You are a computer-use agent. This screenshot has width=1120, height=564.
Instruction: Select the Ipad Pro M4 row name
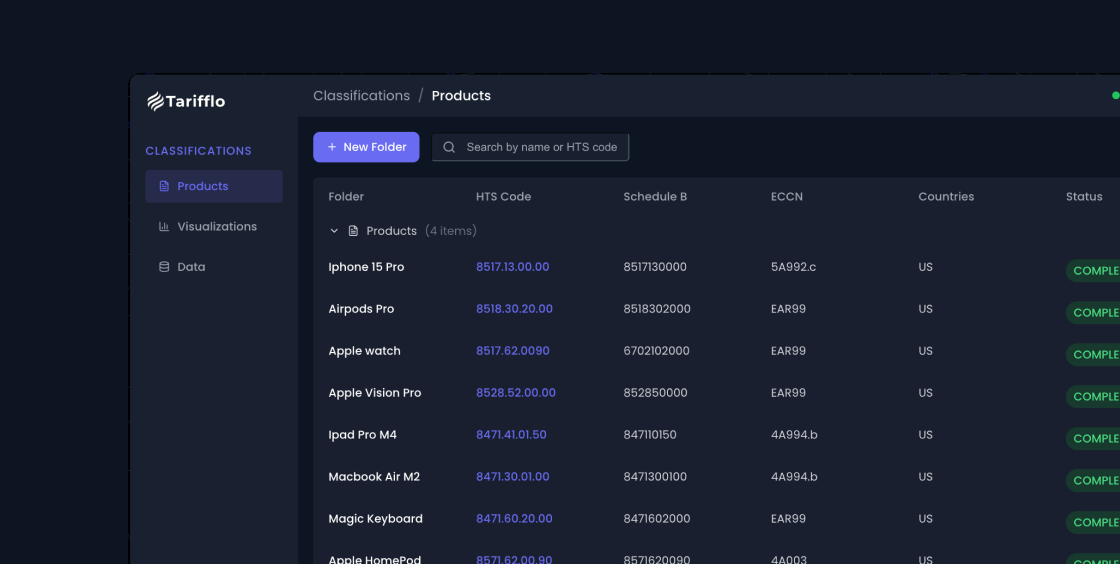[x=363, y=435]
